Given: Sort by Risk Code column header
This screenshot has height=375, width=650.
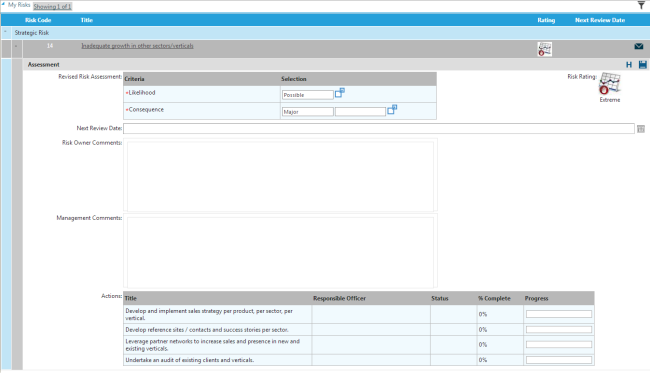Looking at the screenshot, I should click(38, 20).
